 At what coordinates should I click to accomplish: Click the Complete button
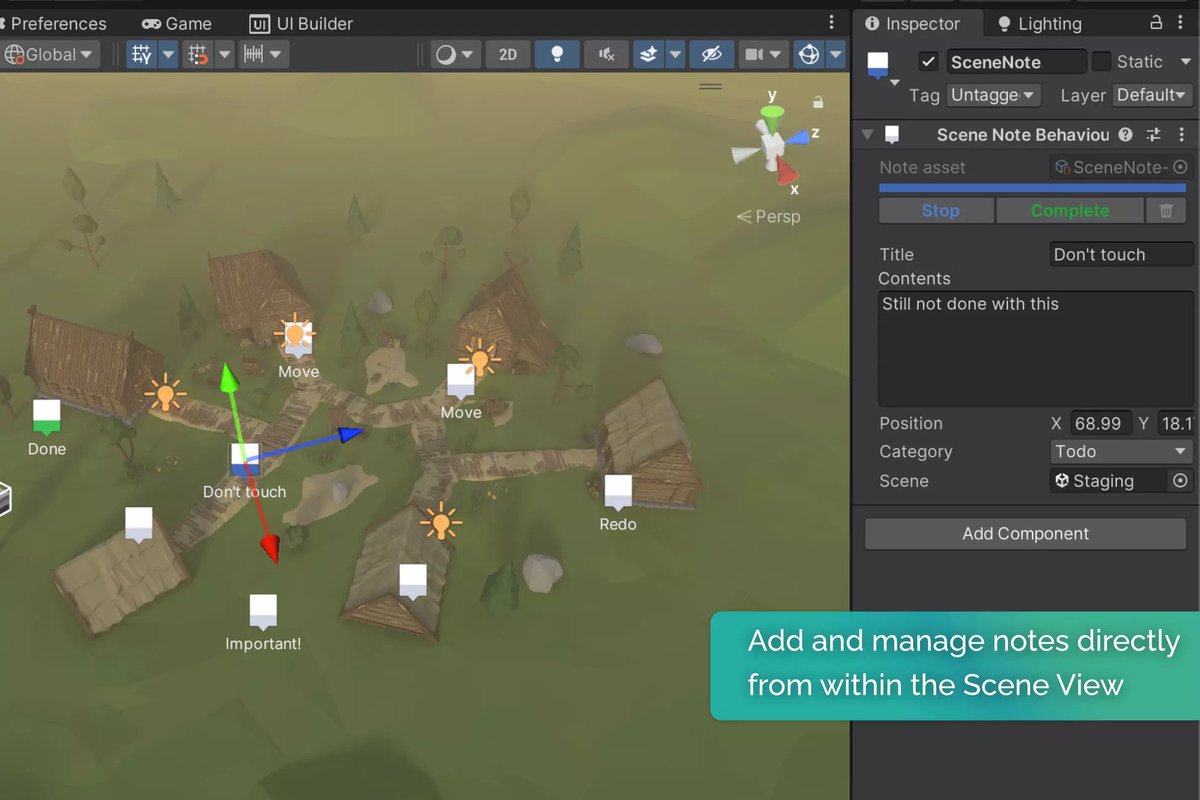pos(1070,210)
